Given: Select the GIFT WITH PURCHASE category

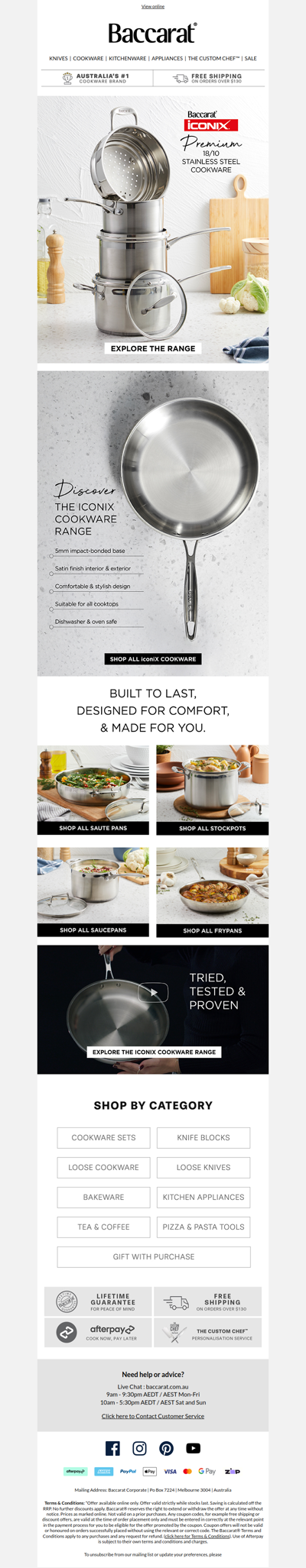Looking at the screenshot, I should (x=154, y=1256).
